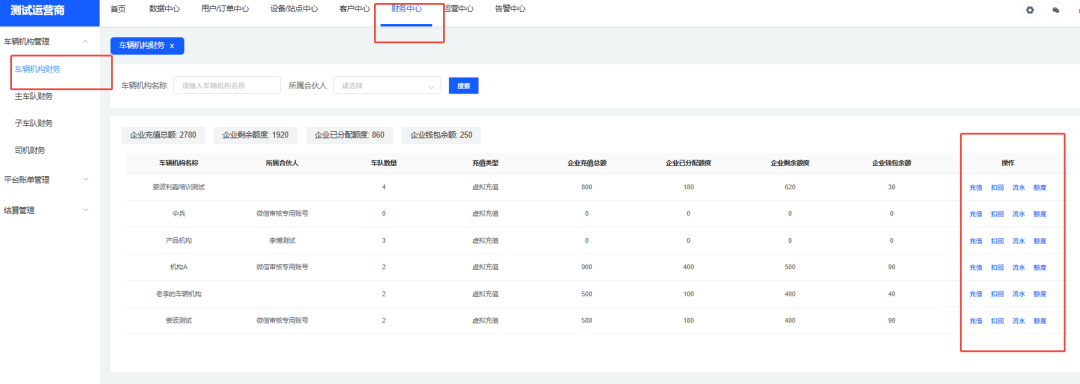The height and width of the screenshot is (384, 1080).
Task: Click the 产品机构 organization name cell
Action: [x=179, y=241]
